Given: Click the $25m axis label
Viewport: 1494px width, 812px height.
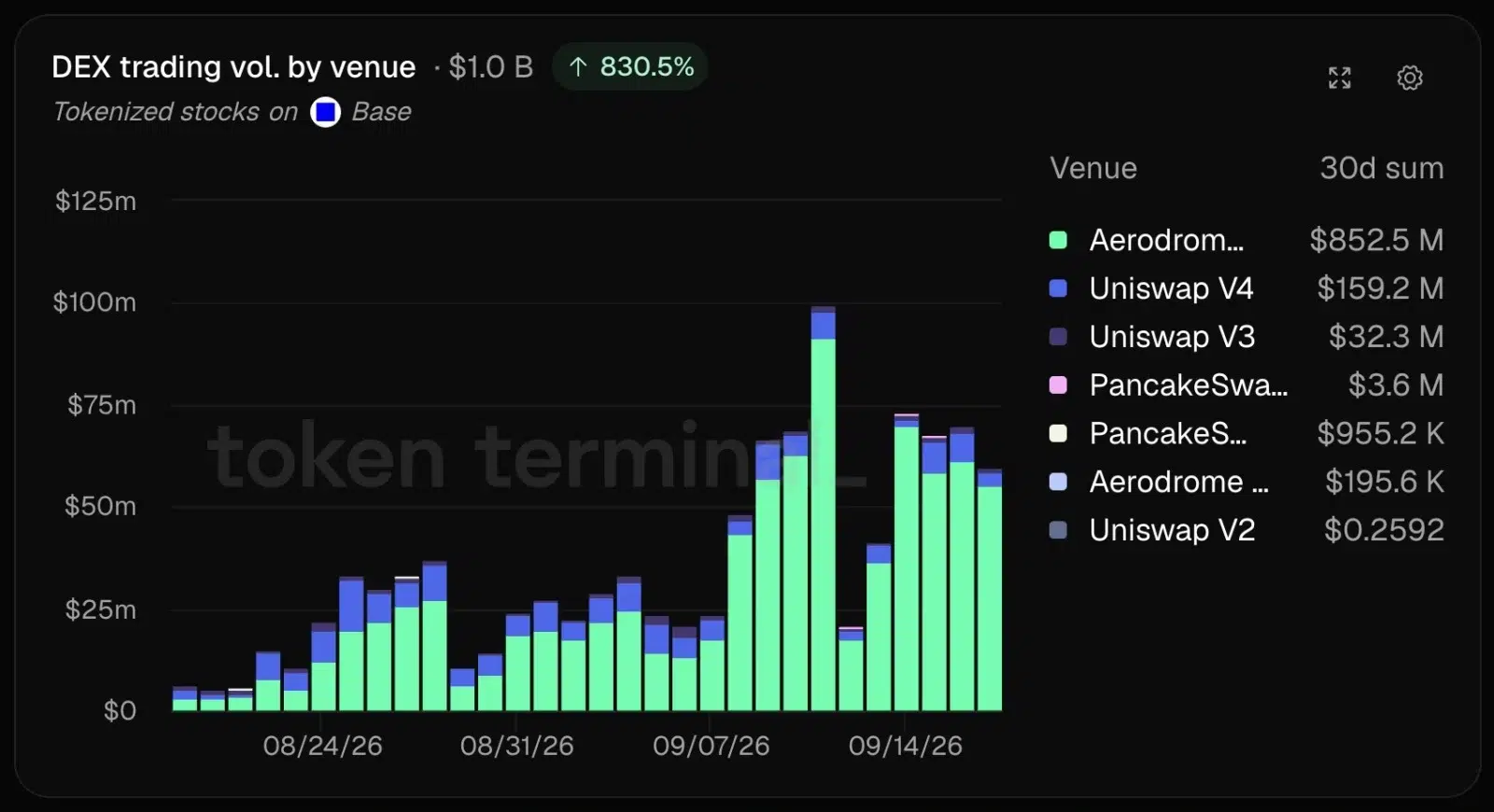Looking at the screenshot, I should point(100,609).
